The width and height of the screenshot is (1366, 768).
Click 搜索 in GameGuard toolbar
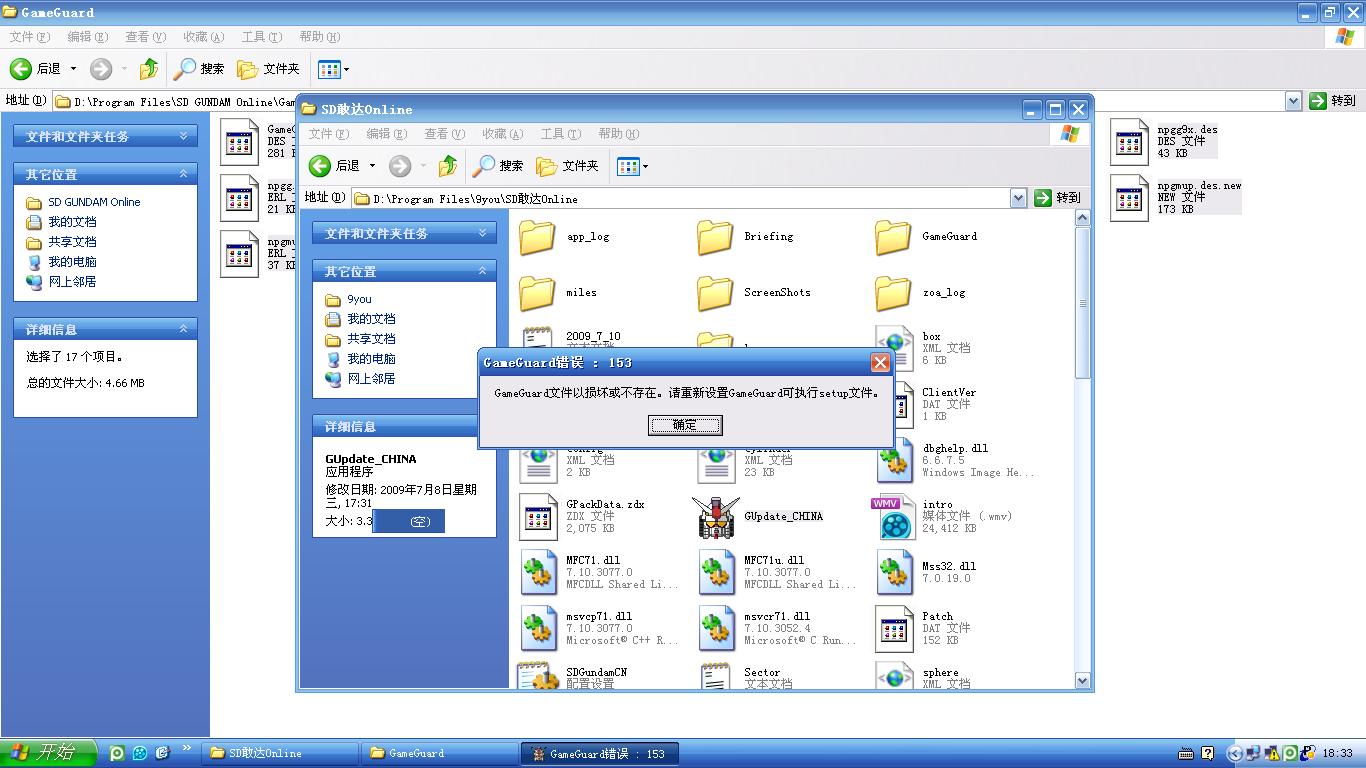pyautogui.click(x=200, y=69)
